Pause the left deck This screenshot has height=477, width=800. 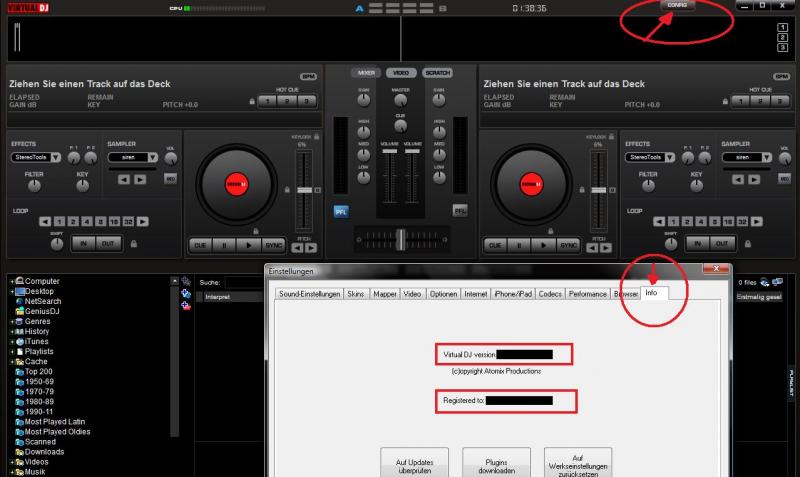click(x=224, y=245)
